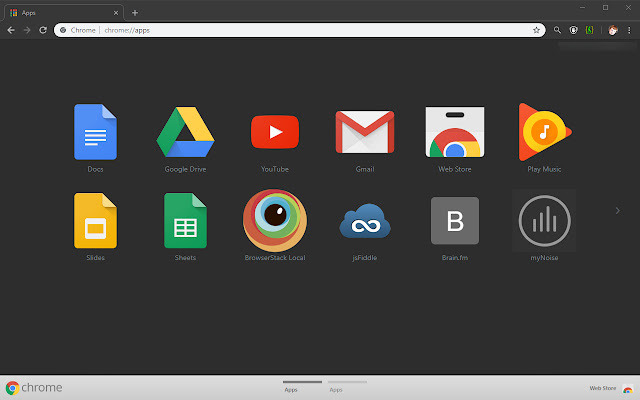Viewport: 640px width, 400px height.
Task: Open the green bracket extension icon
Action: pos(589,30)
